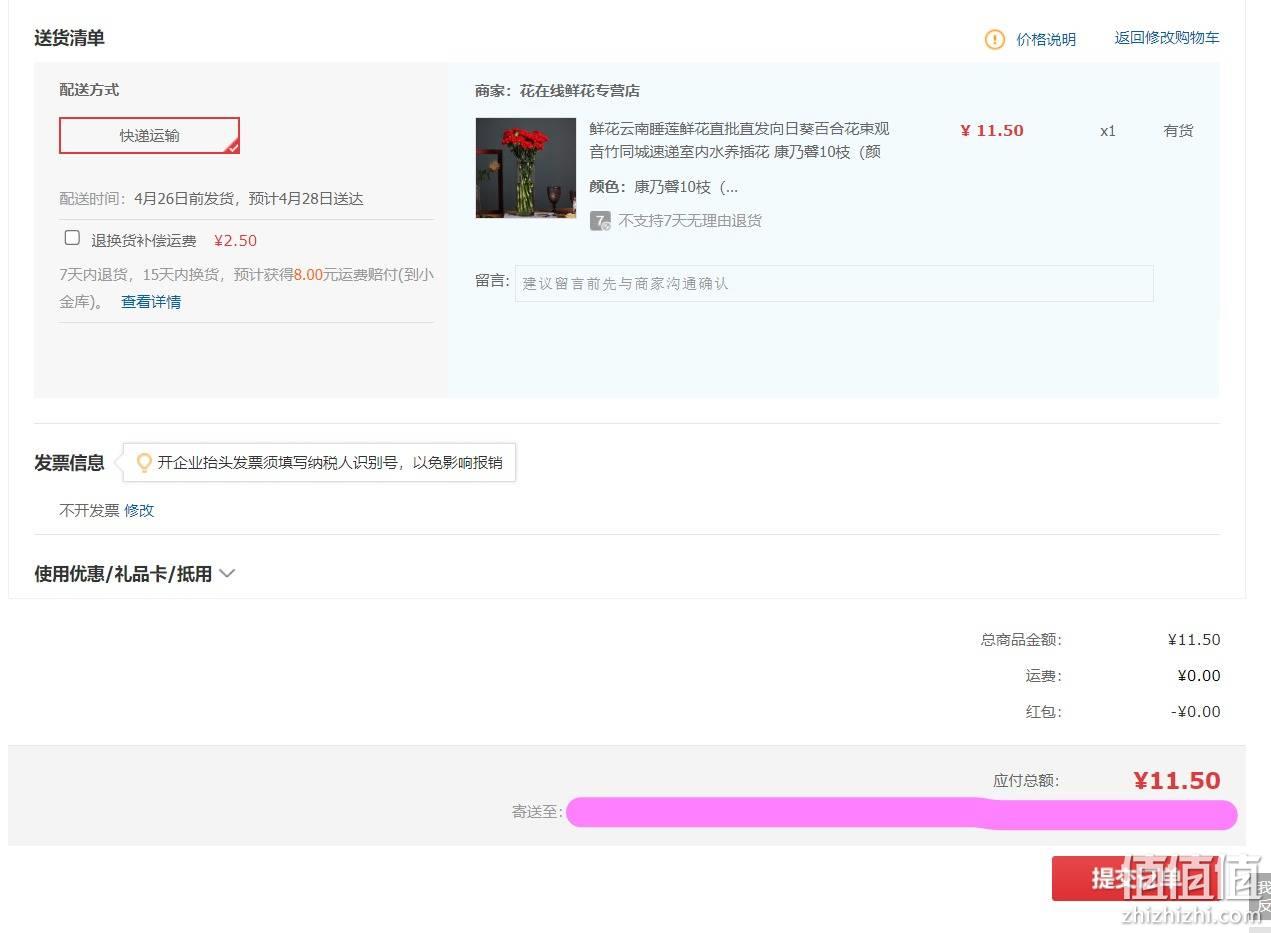This screenshot has width=1271, height=933.
Task: Select 快递运输 delivery method
Action: (x=150, y=135)
